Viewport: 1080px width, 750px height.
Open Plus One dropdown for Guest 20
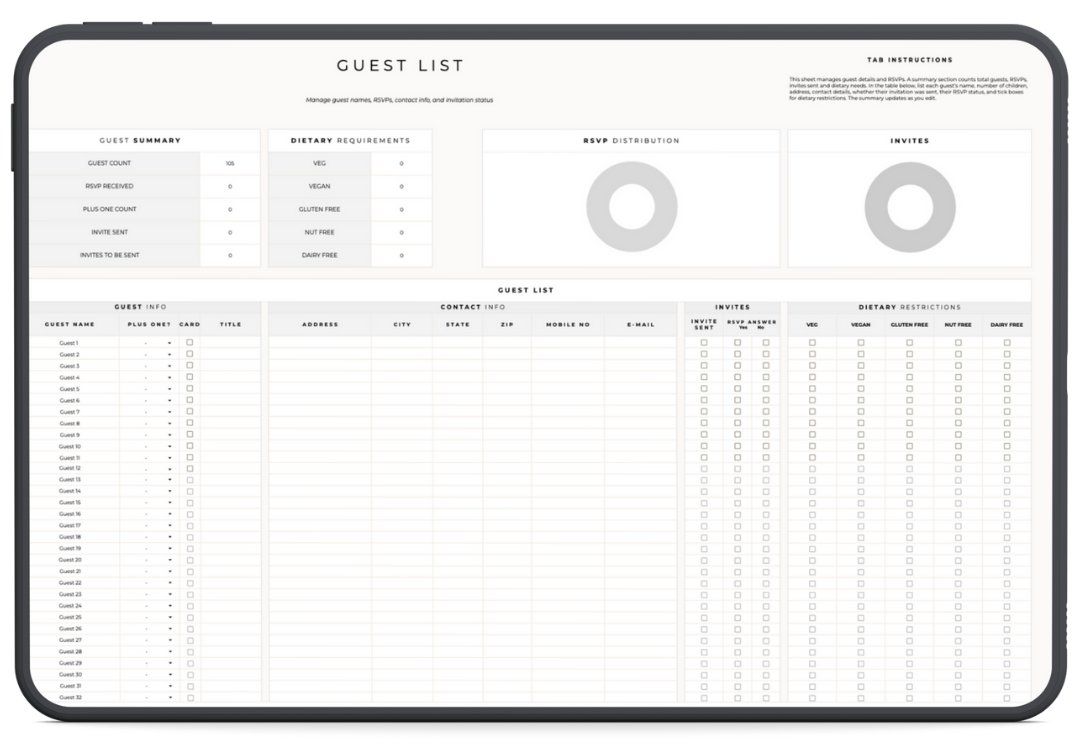click(170, 560)
